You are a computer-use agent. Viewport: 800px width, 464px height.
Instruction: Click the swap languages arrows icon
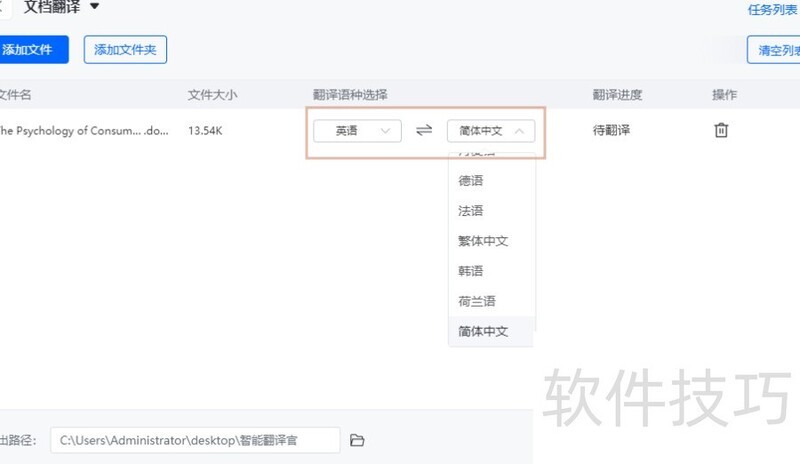pyautogui.click(x=424, y=131)
